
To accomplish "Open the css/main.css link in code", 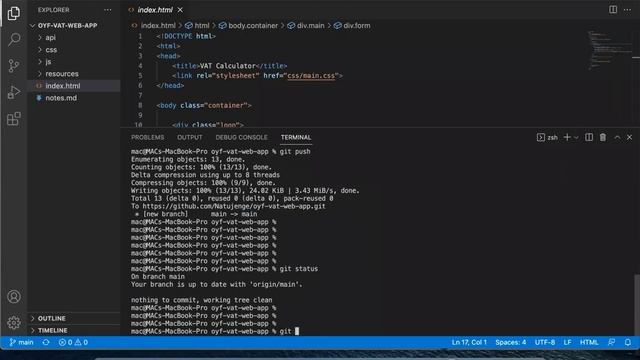I will [311, 76].
